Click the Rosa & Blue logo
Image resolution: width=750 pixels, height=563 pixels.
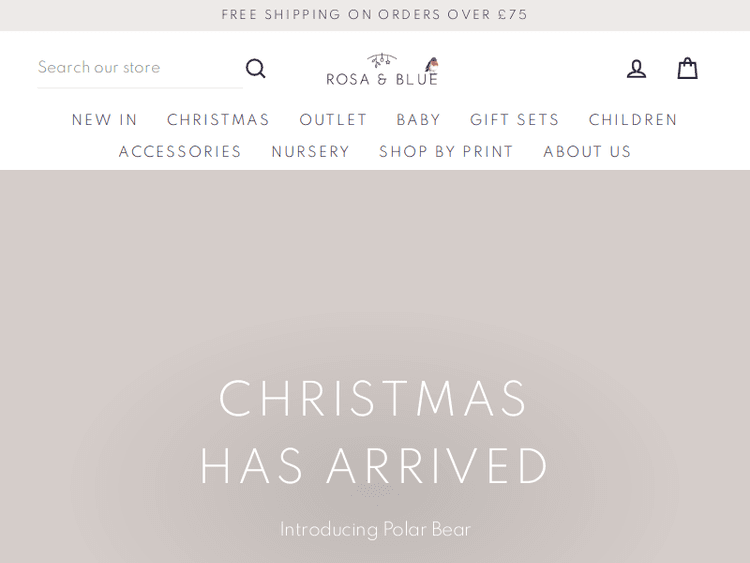tap(382, 70)
